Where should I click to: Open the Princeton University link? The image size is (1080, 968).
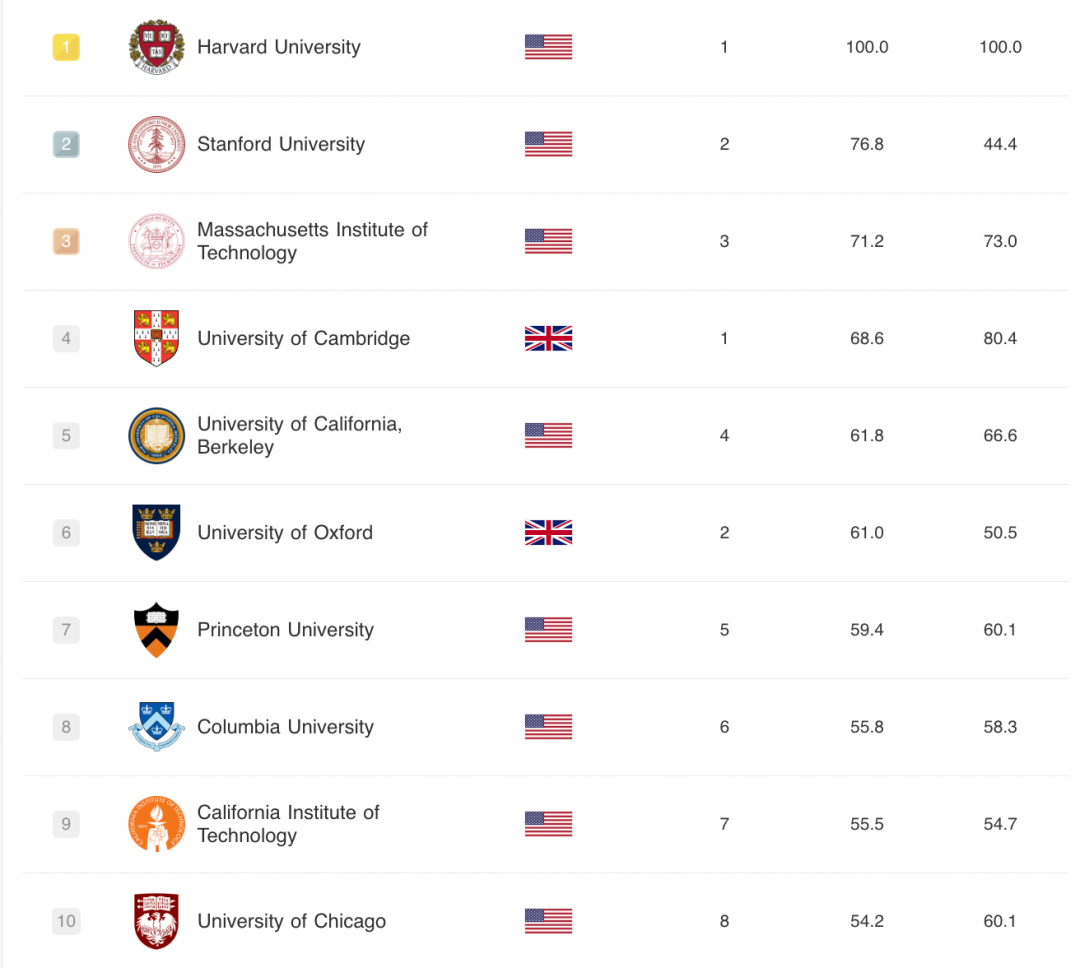pos(285,629)
